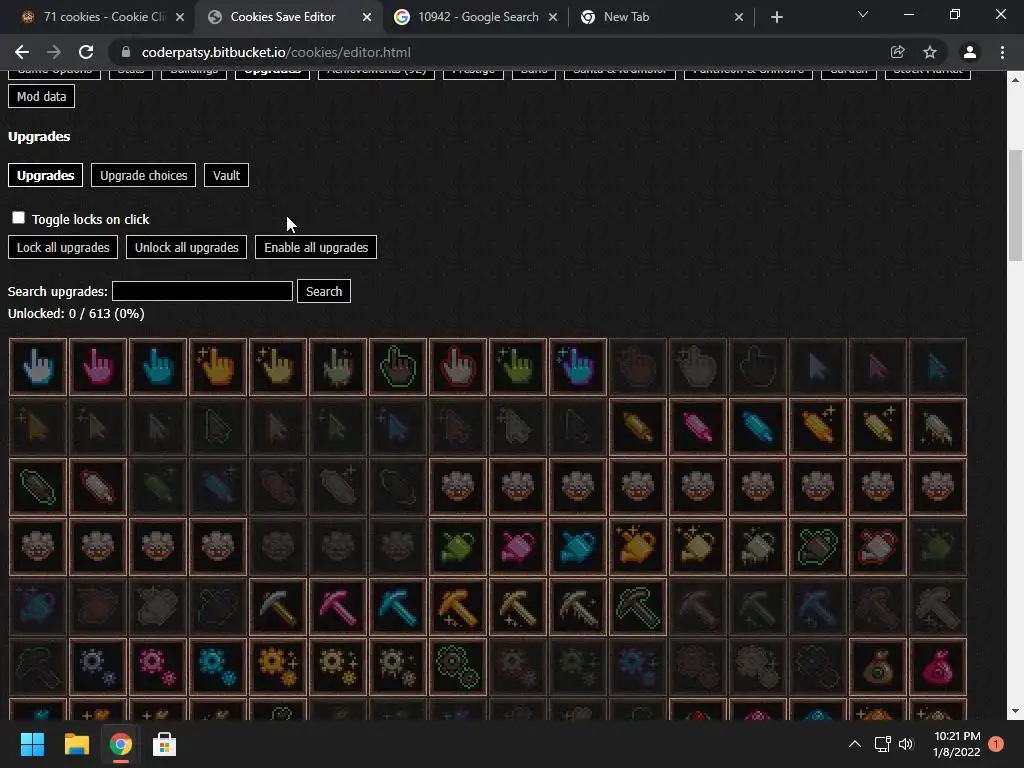Switch to the Upgrade choices sub-tab
Image resolution: width=1024 pixels, height=768 pixels.
[144, 175]
